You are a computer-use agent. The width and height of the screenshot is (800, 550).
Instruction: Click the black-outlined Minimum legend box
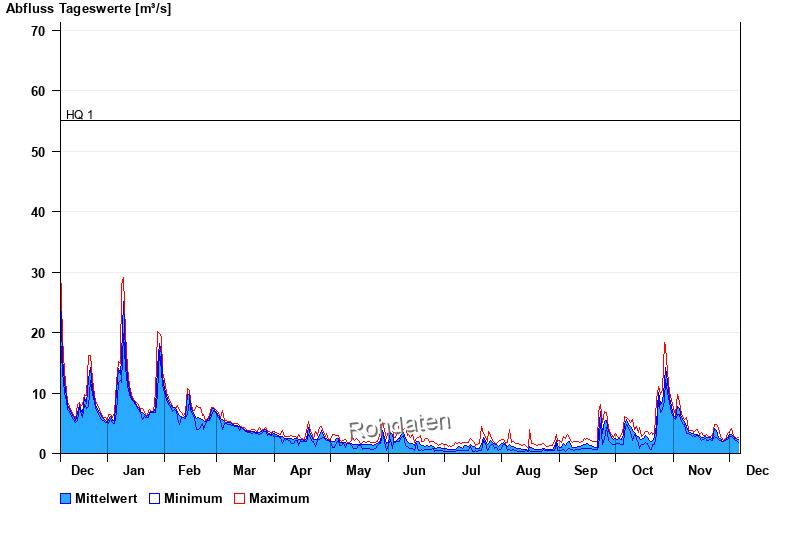pos(154,498)
